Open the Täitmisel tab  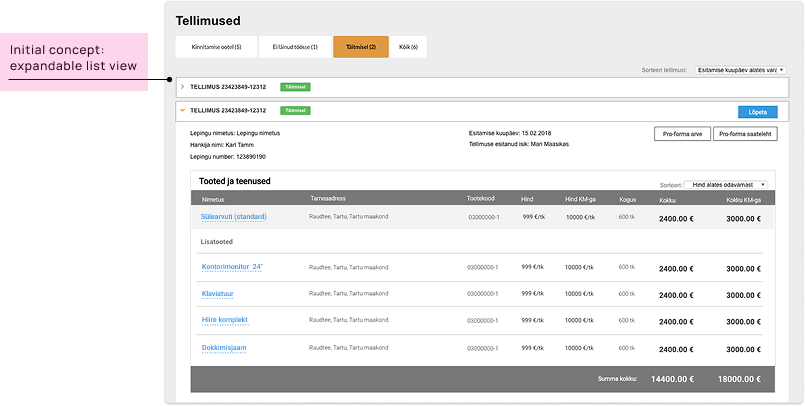(361, 47)
